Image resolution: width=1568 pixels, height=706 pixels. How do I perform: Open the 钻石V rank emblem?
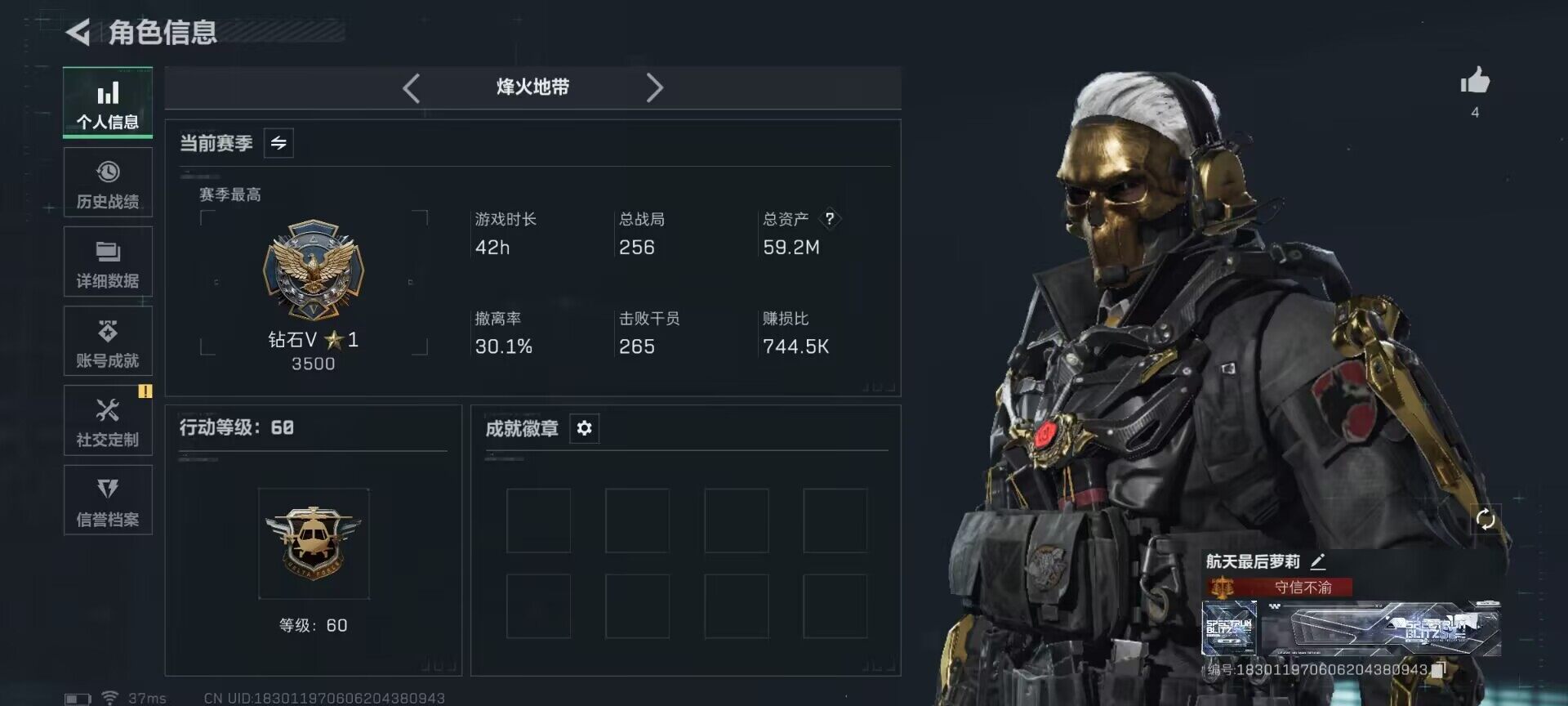314,270
